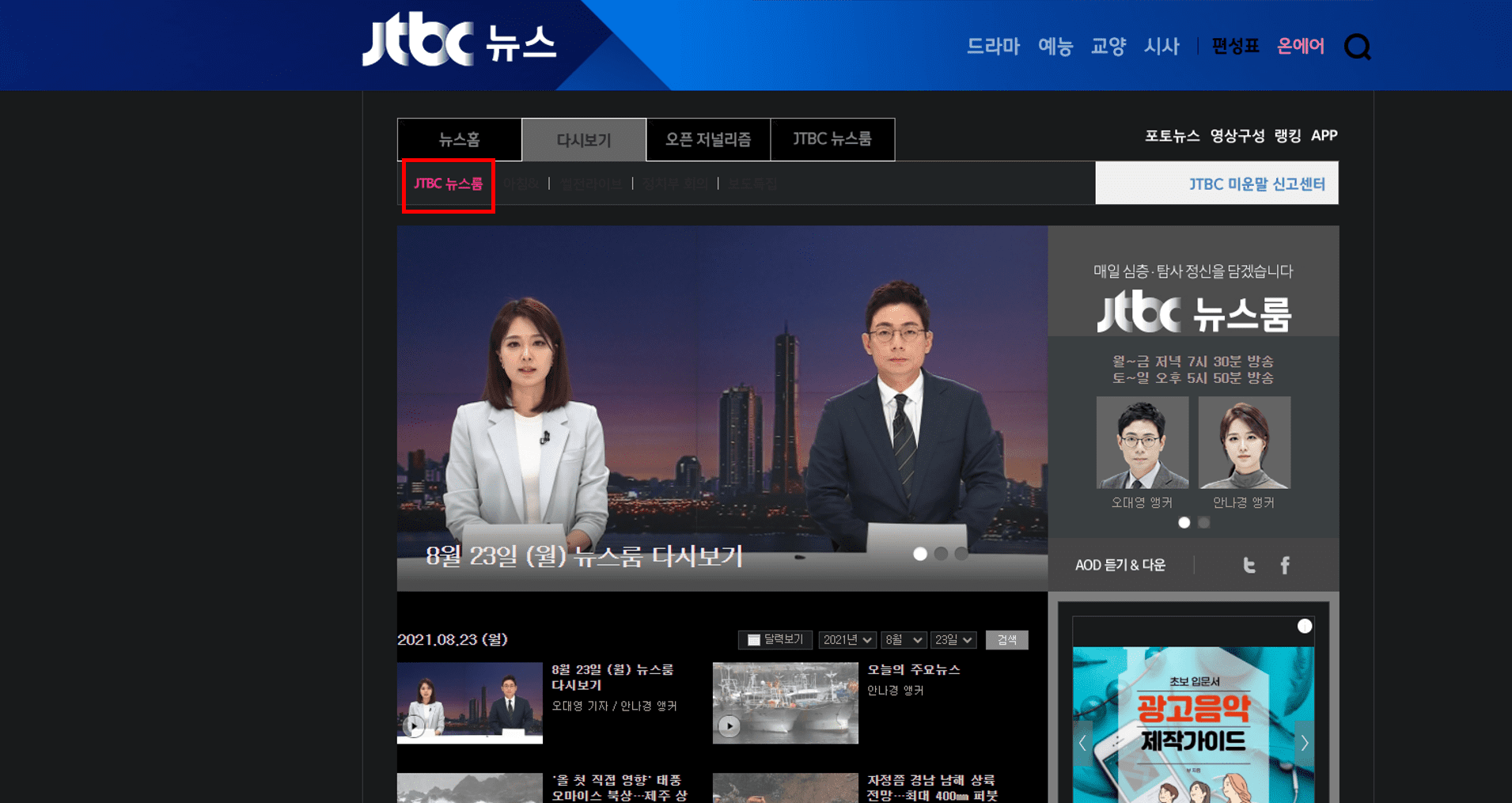Show previous ad with left arrow
This screenshot has width=1512, height=803.
coord(1082,743)
